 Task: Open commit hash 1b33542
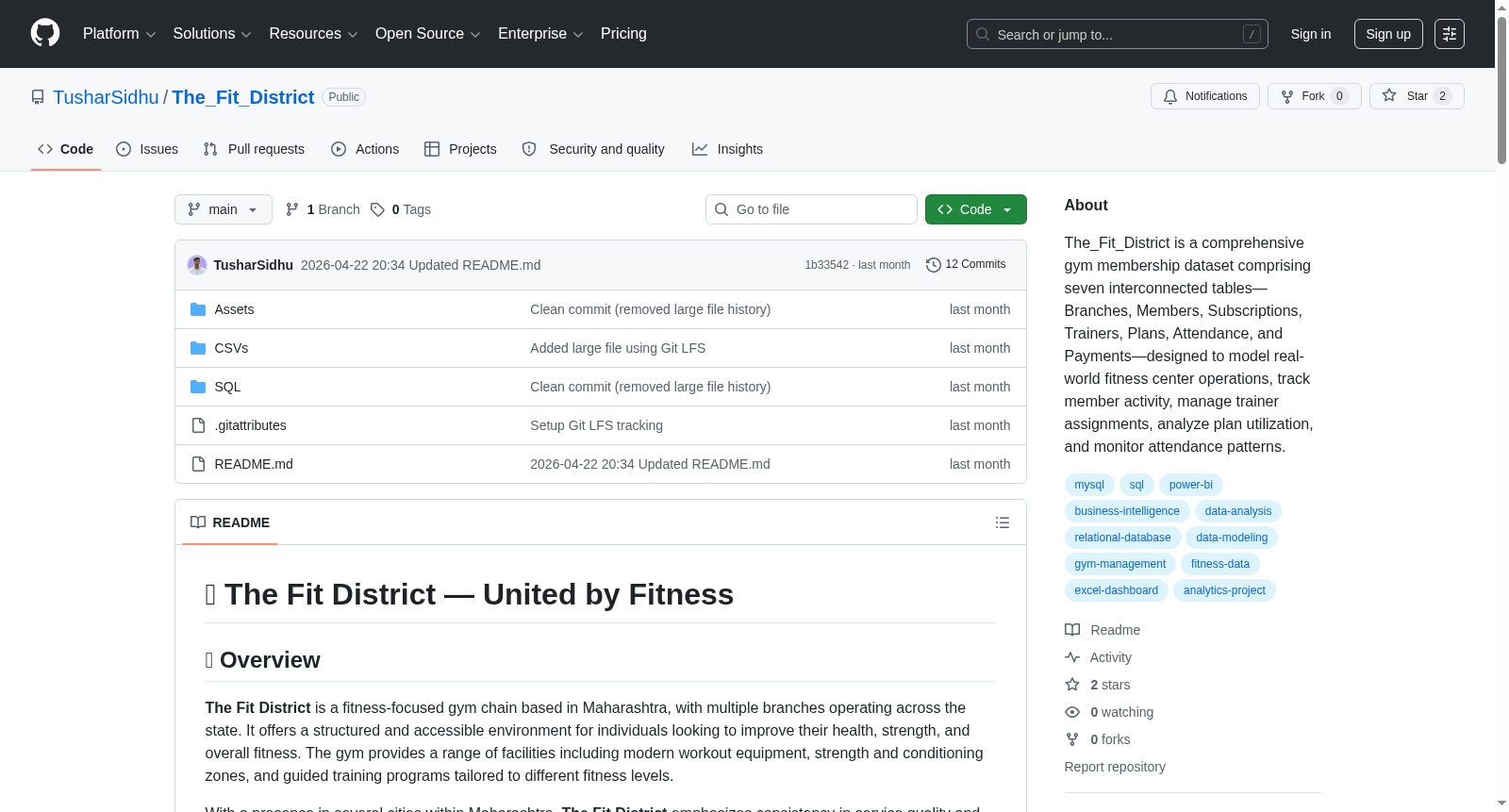[x=826, y=265]
